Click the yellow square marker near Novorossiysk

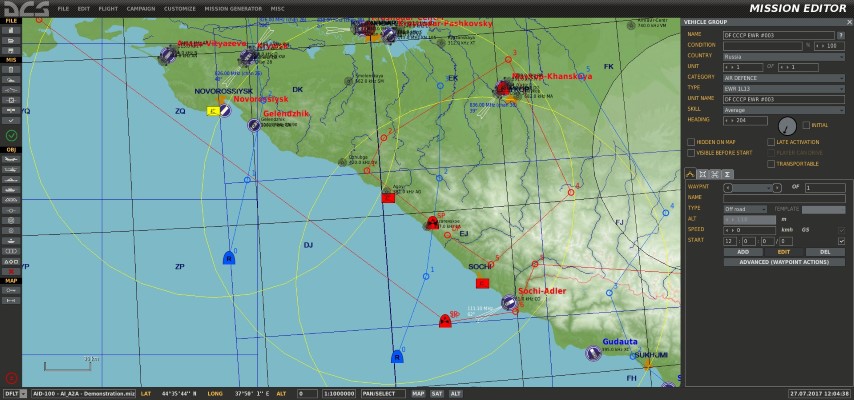213,111
